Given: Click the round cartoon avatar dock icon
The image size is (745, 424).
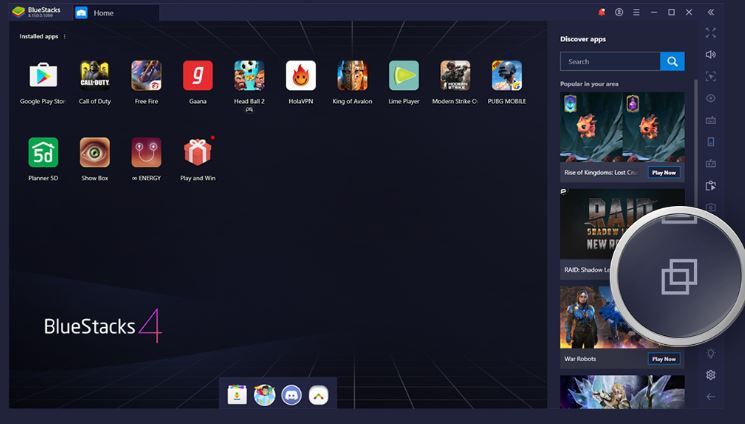Looking at the screenshot, I should [264, 395].
